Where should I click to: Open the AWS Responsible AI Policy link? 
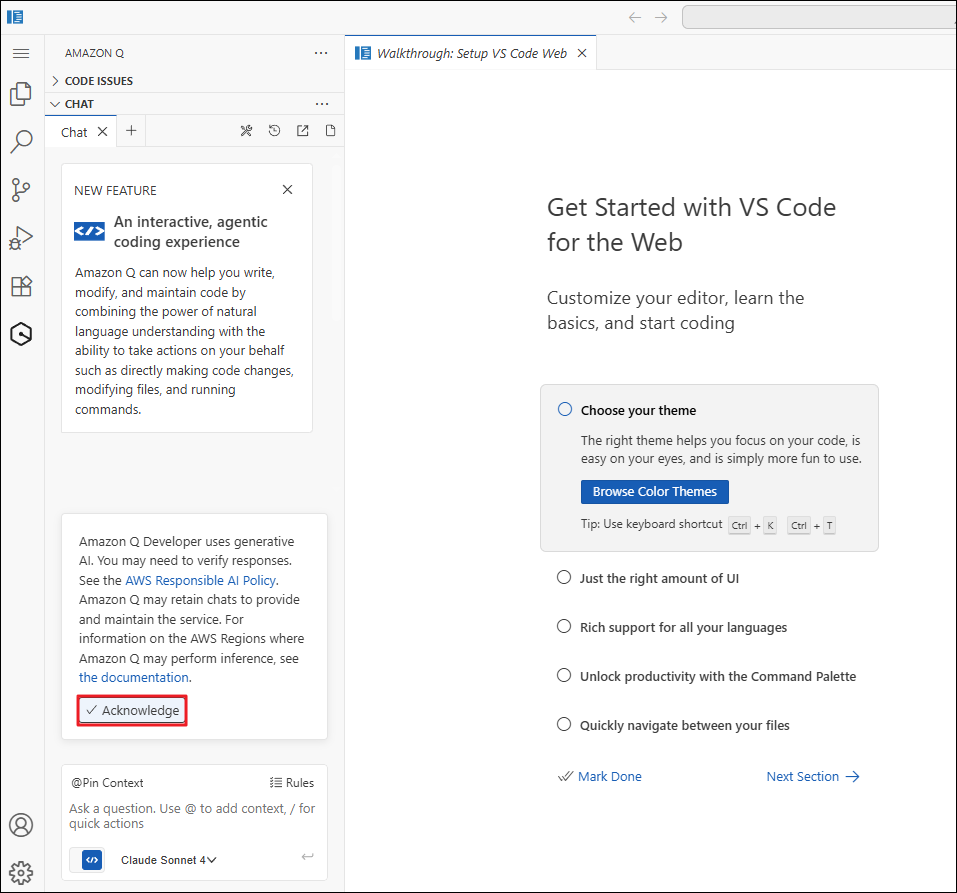tap(201, 580)
